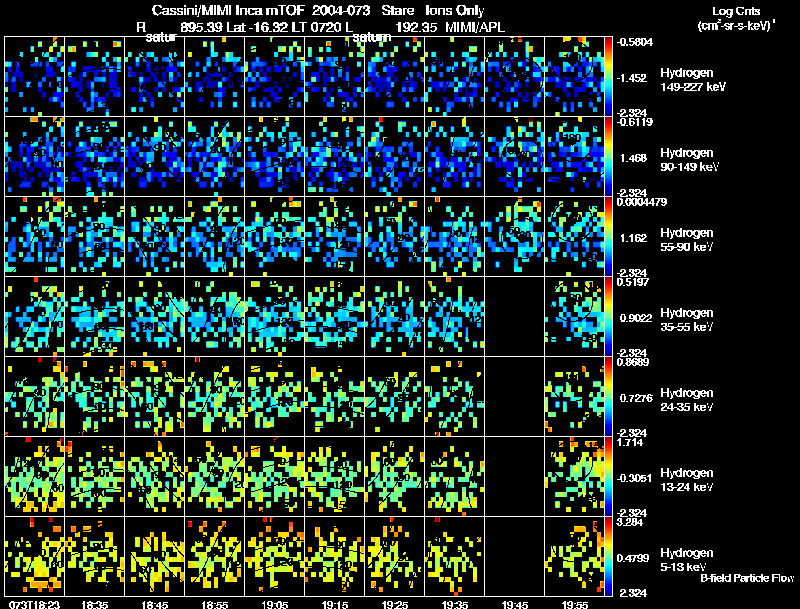
Task: Click the 'Hydrogen 24-35 keV' row label
Action: click(687, 400)
